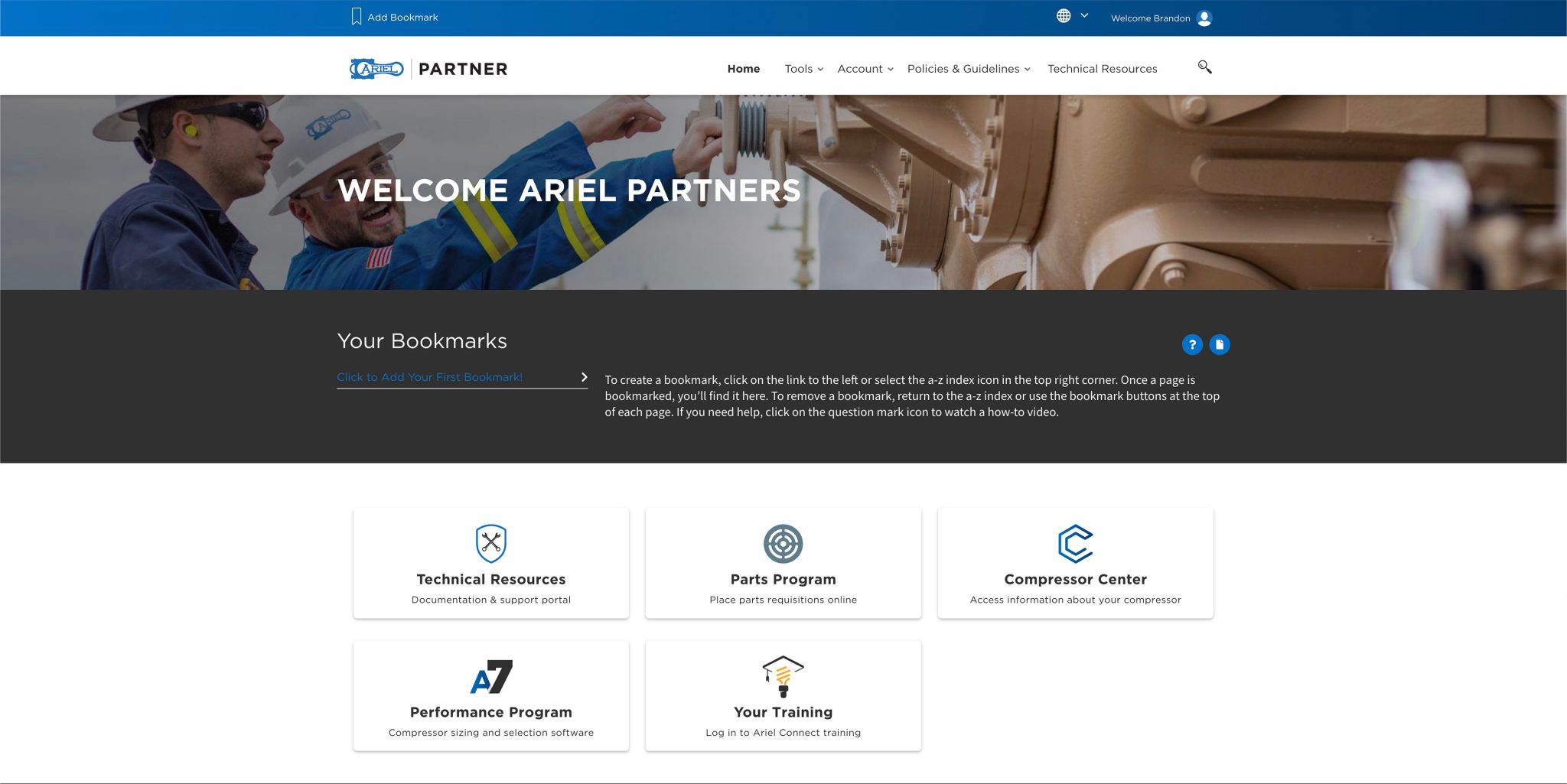Viewport: 1567px width, 784px height.
Task: Click the PARTNER wordmark text
Action: click(463, 70)
